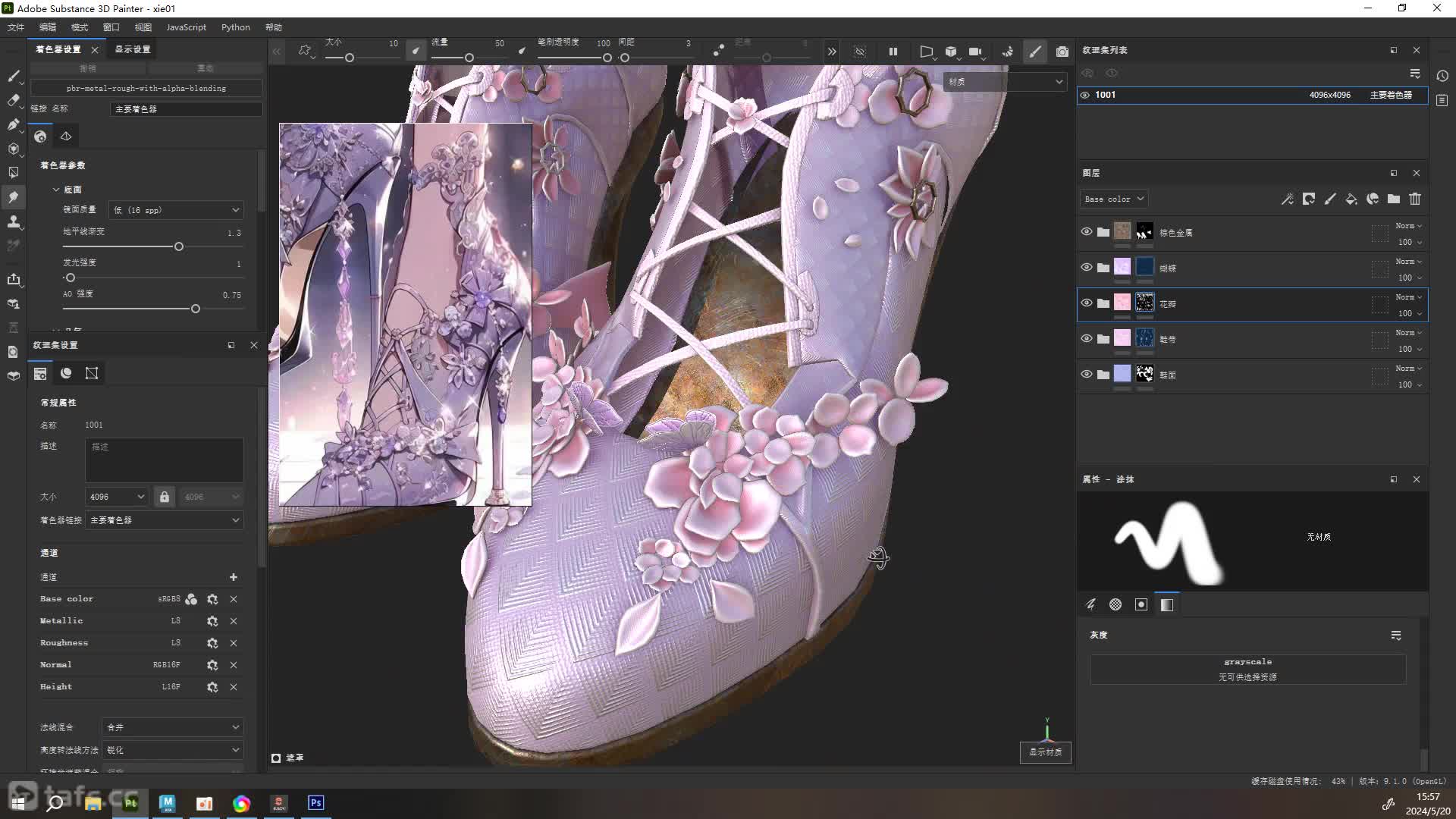Click the 显示材质 button in viewport
This screenshot has width=1456, height=819.
(1046, 752)
